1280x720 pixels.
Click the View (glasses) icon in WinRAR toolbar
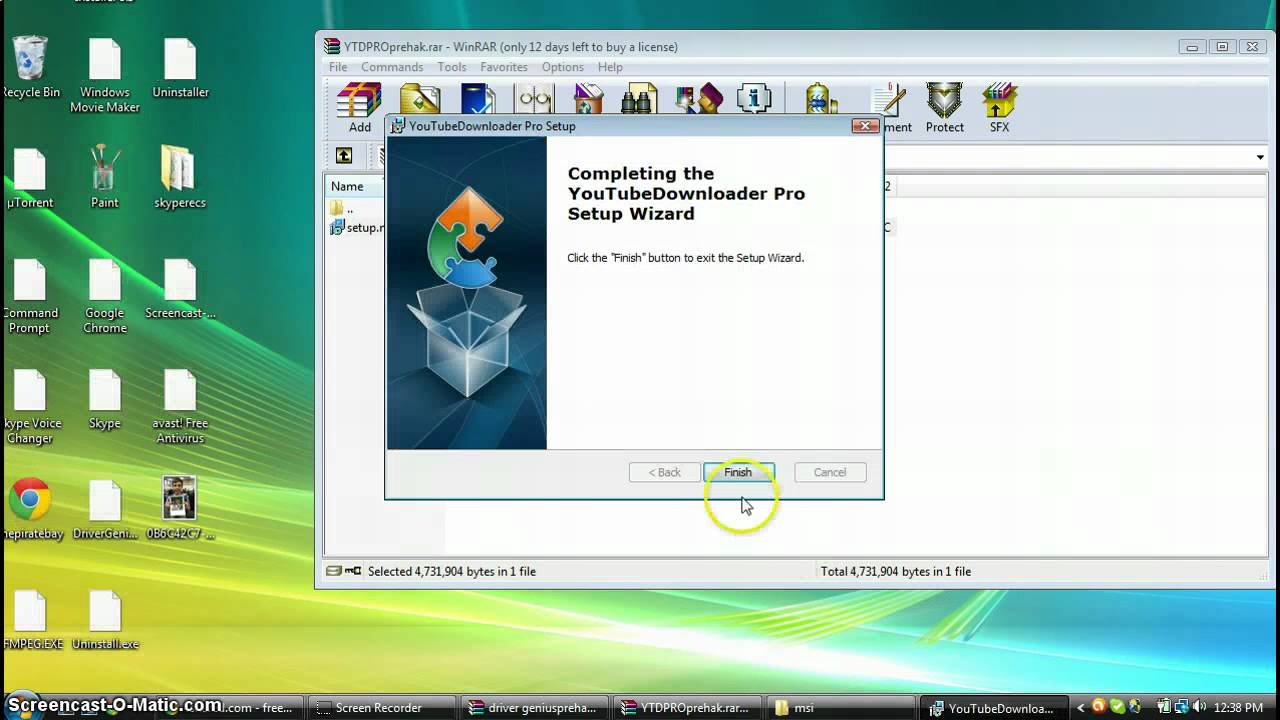pos(535,99)
